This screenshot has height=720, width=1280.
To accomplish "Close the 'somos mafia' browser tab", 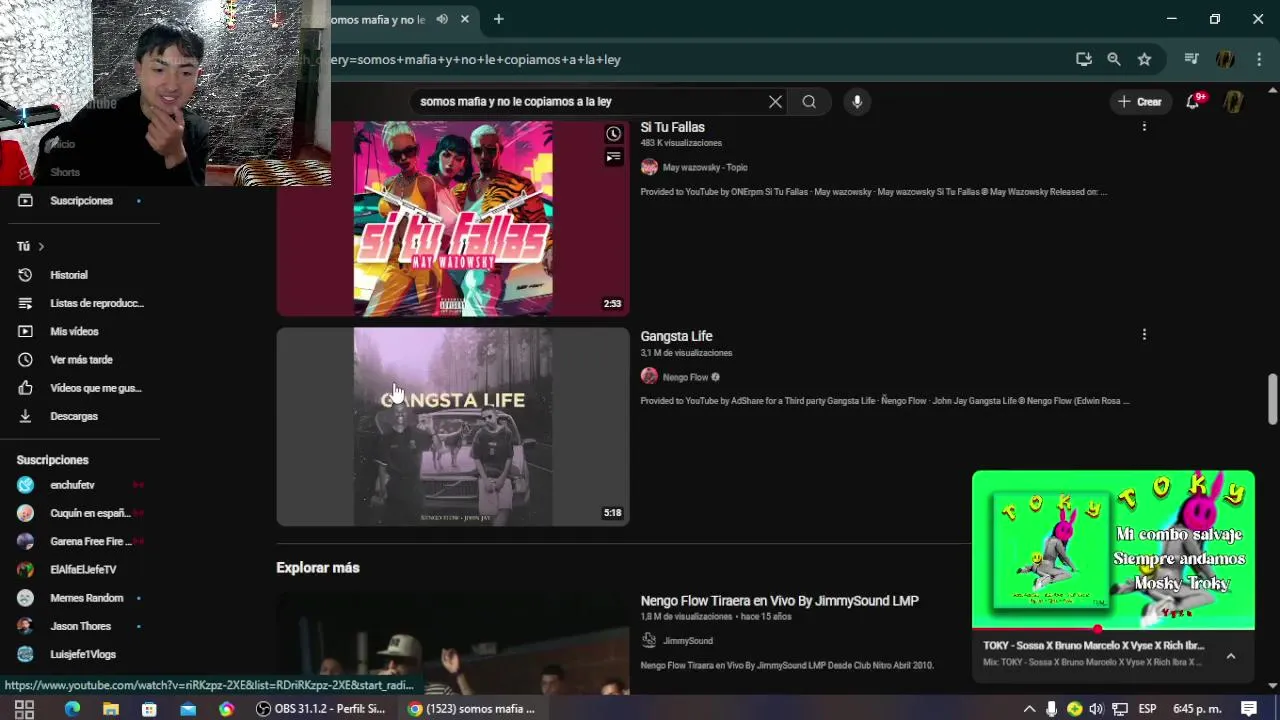I will pos(465,19).
